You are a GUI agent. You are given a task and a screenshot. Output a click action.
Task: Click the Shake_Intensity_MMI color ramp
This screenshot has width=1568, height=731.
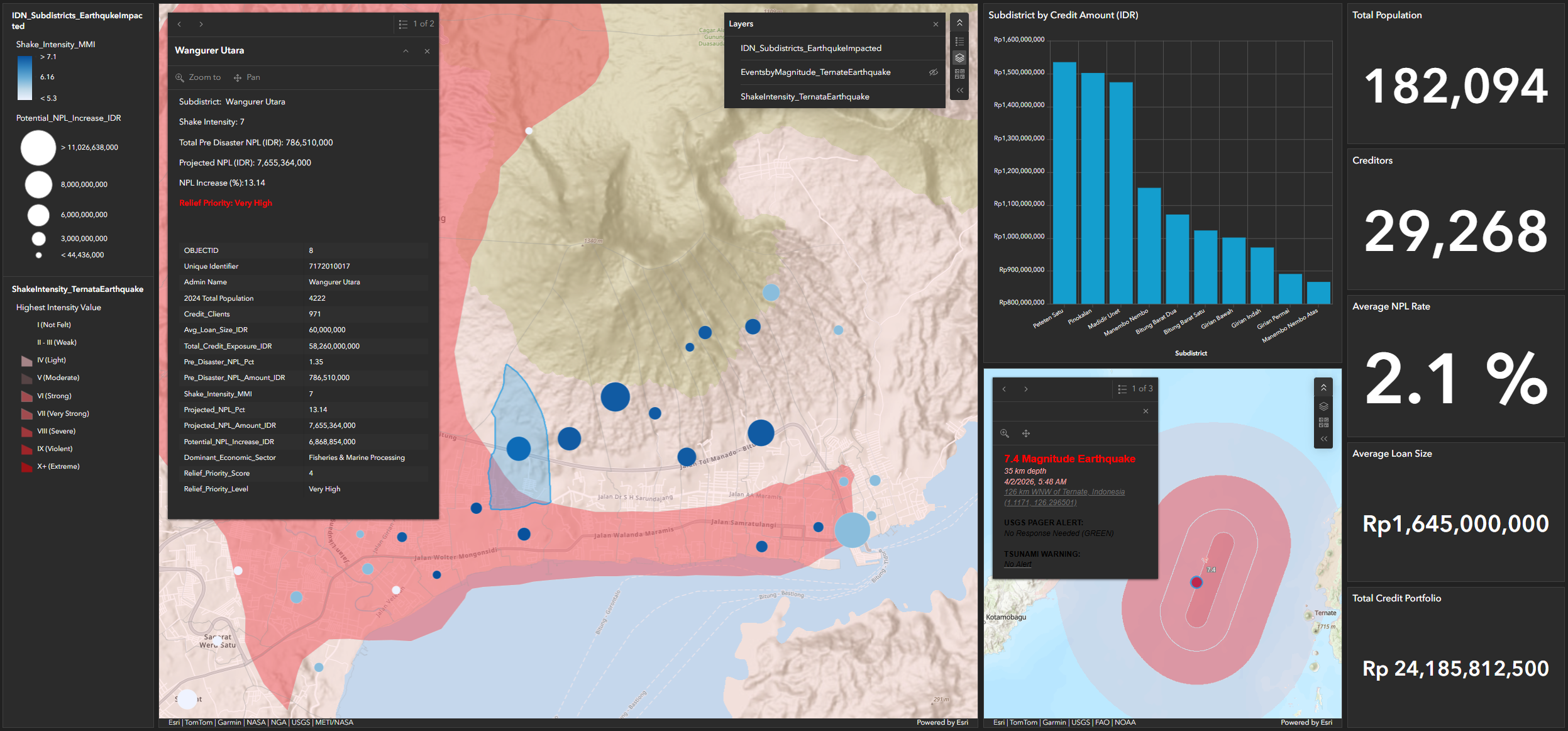coord(25,78)
